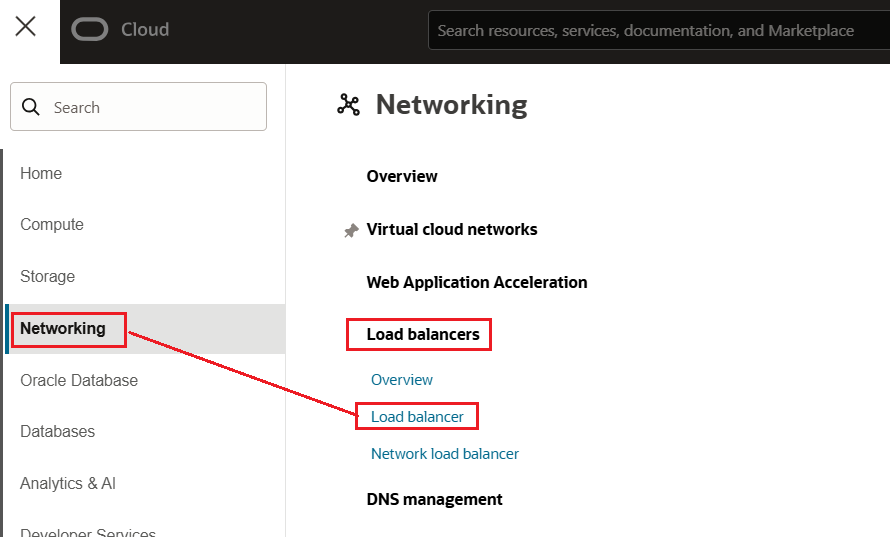The height and width of the screenshot is (537, 890).
Task: Select the Networking menu item
Action: tap(63, 329)
